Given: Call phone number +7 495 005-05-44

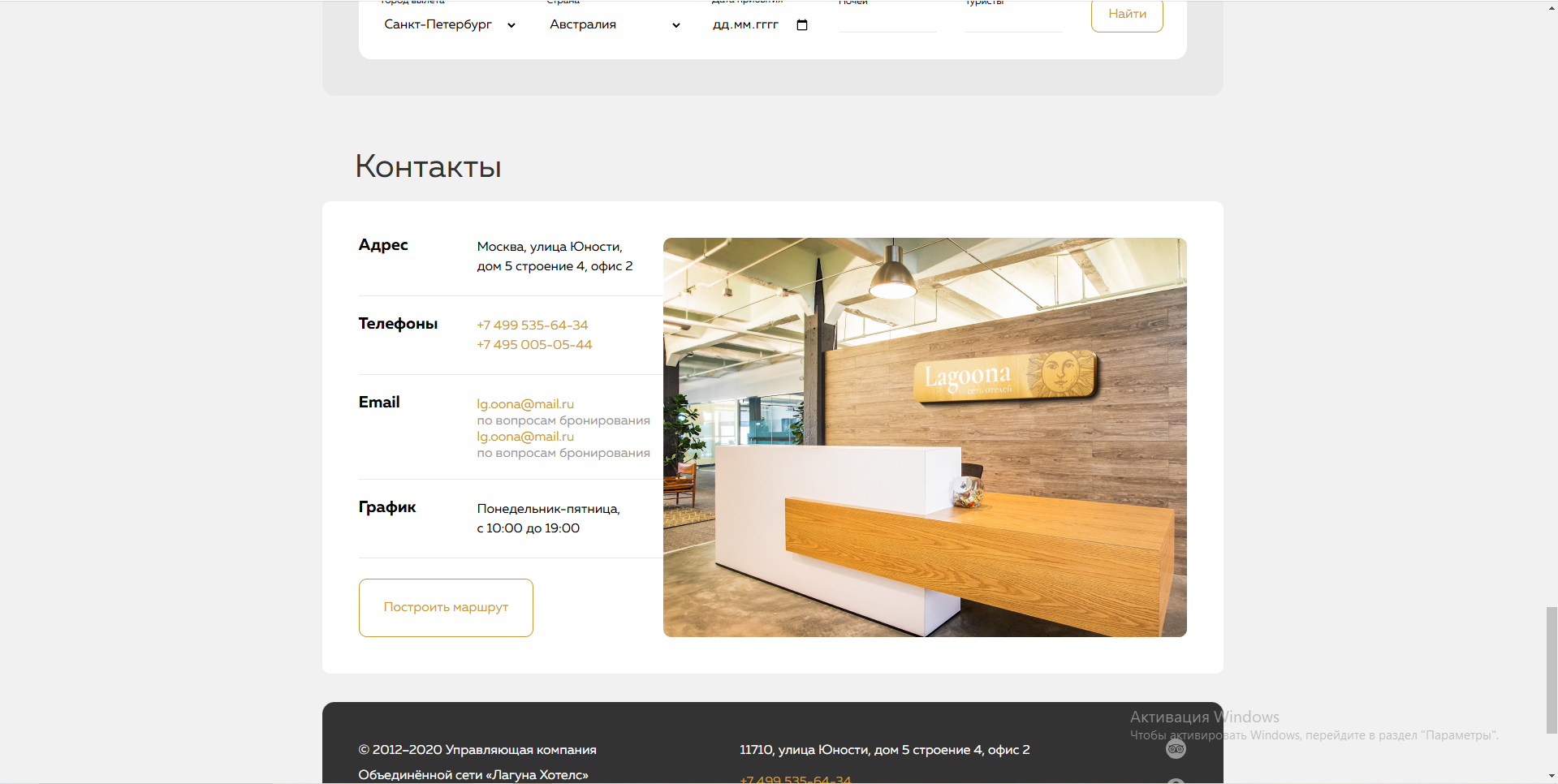Looking at the screenshot, I should pyautogui.click(x=534, y=344).
